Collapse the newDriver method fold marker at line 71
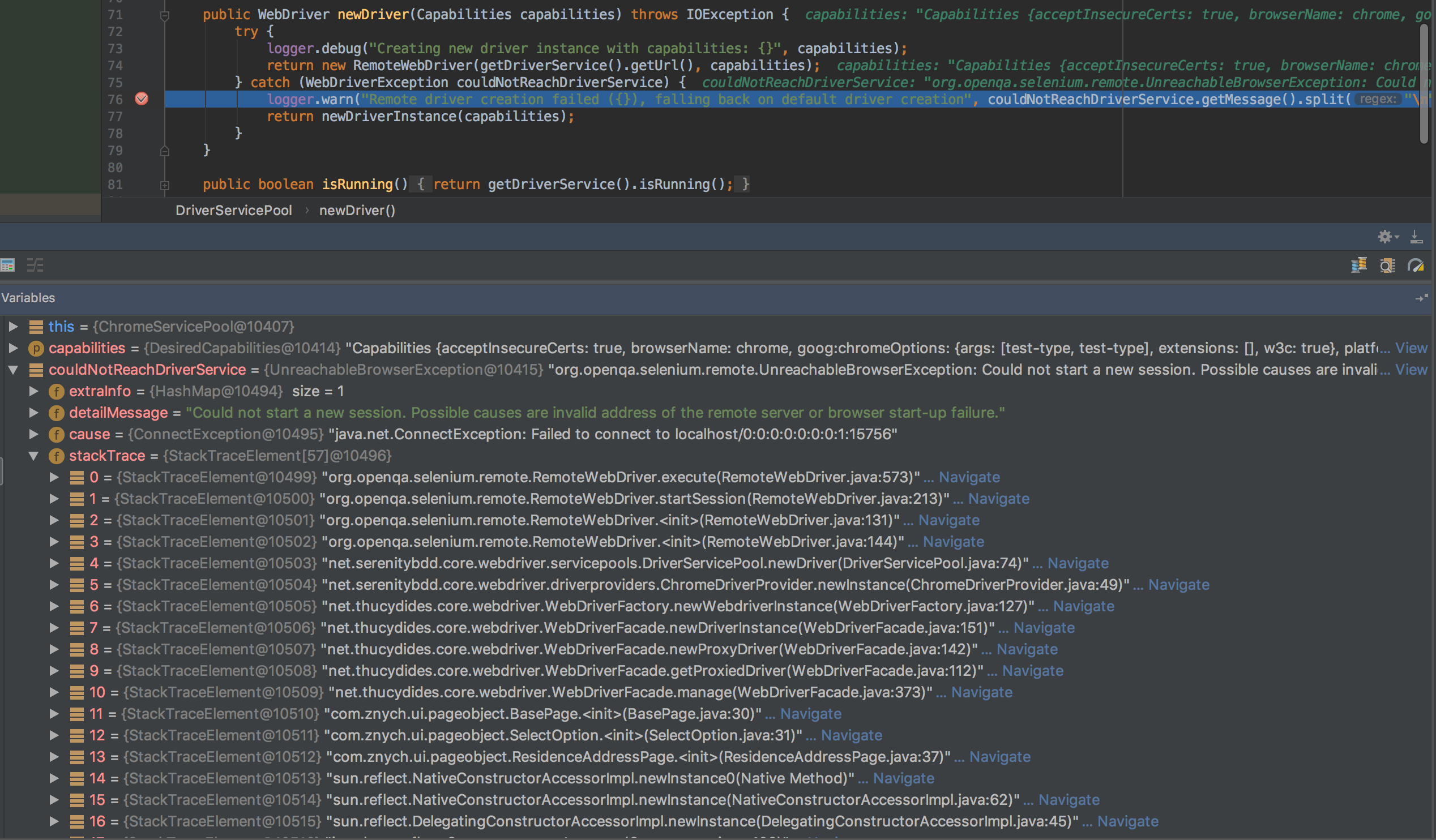This screenshot has width=1436, height=840. [165, 15]
